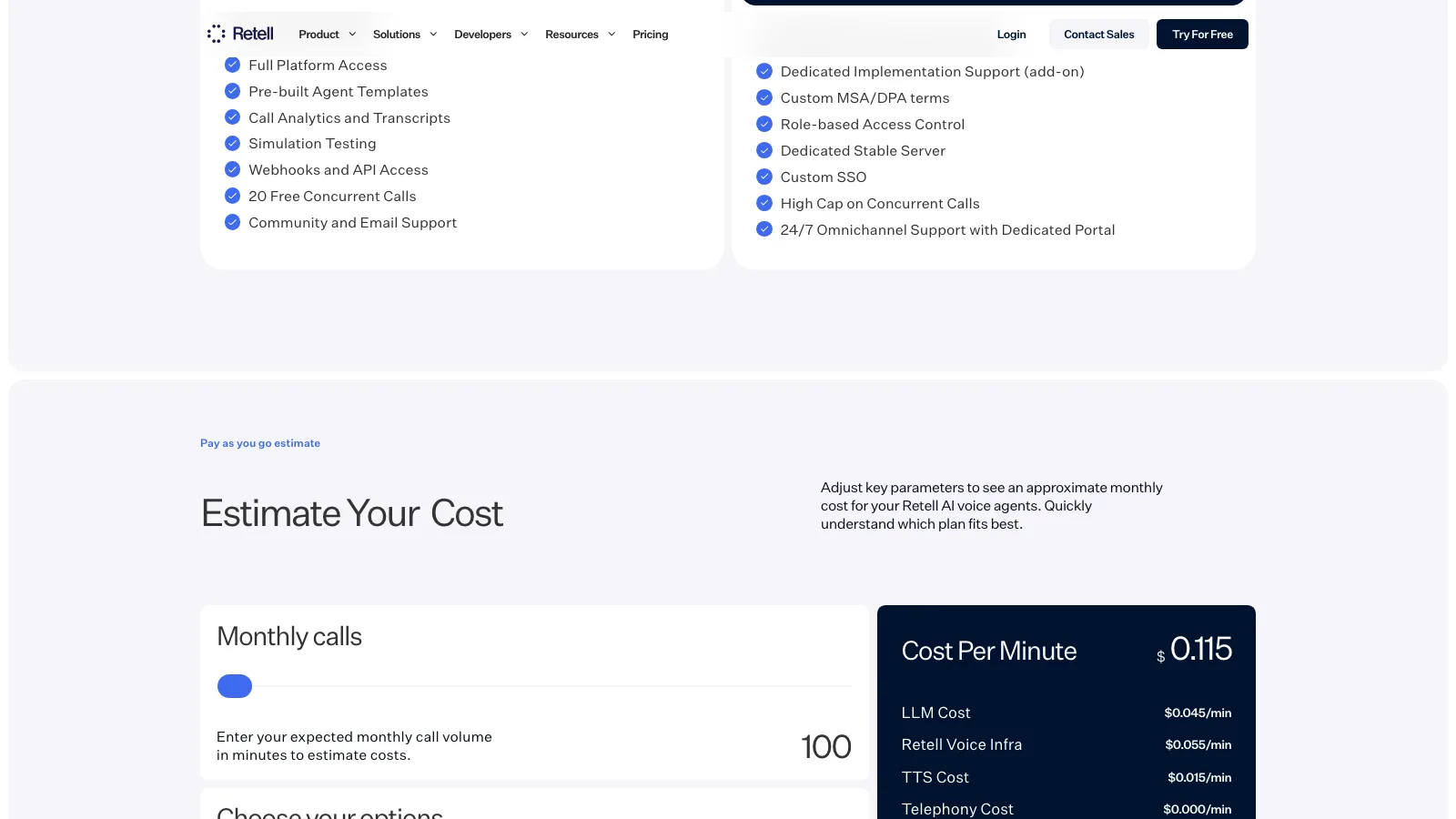Expand the Product dropdown chevron
The image size is (1456, 819).
point(352,35)
